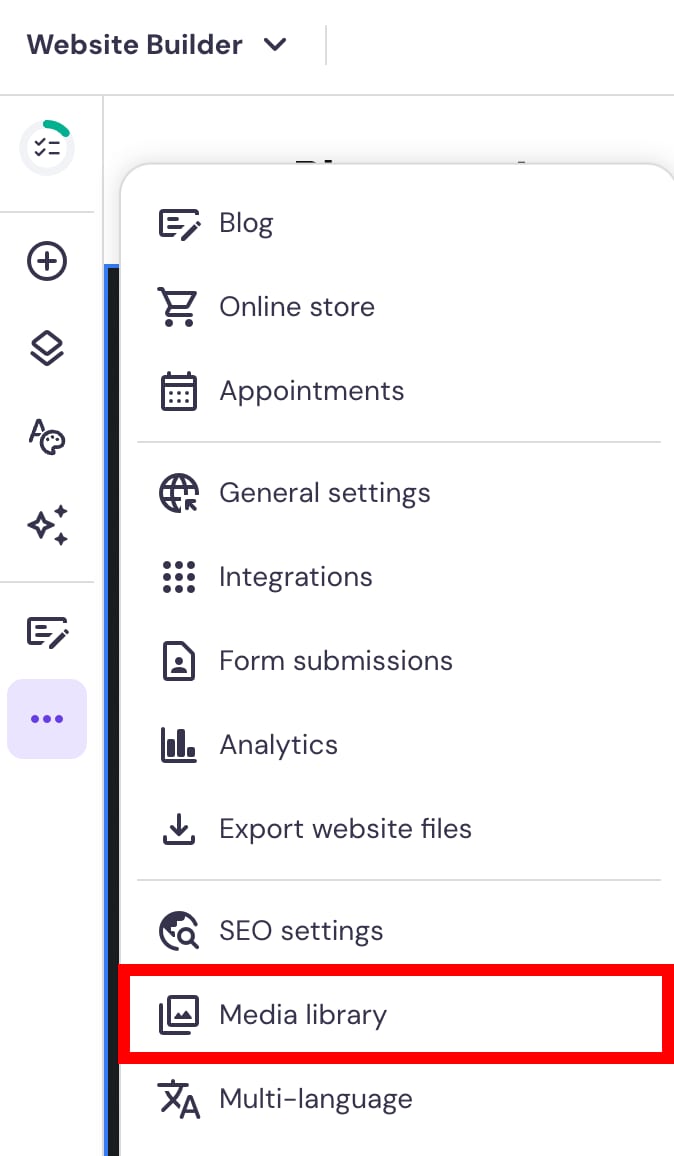Select Export website files
The width and height of the screenshot is (674, 1156).
(x=345, y=829)
